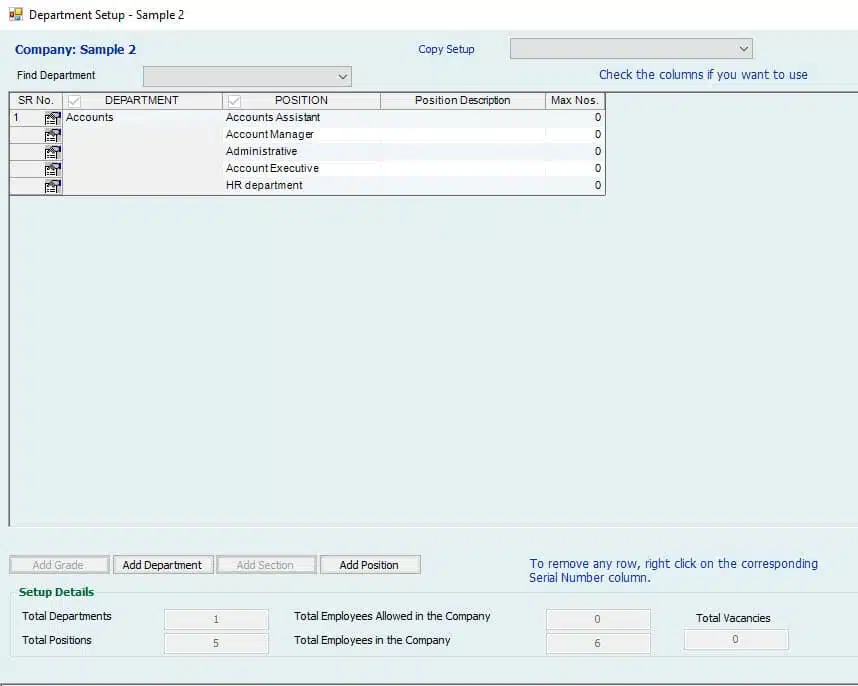The width and height of the screenshot is (858, 686).
Task: Select the Administrative position cell
Action: 302,152
